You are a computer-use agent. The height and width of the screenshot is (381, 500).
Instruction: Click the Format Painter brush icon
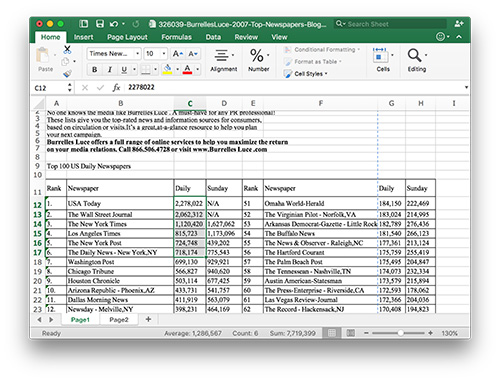point(67,73)
